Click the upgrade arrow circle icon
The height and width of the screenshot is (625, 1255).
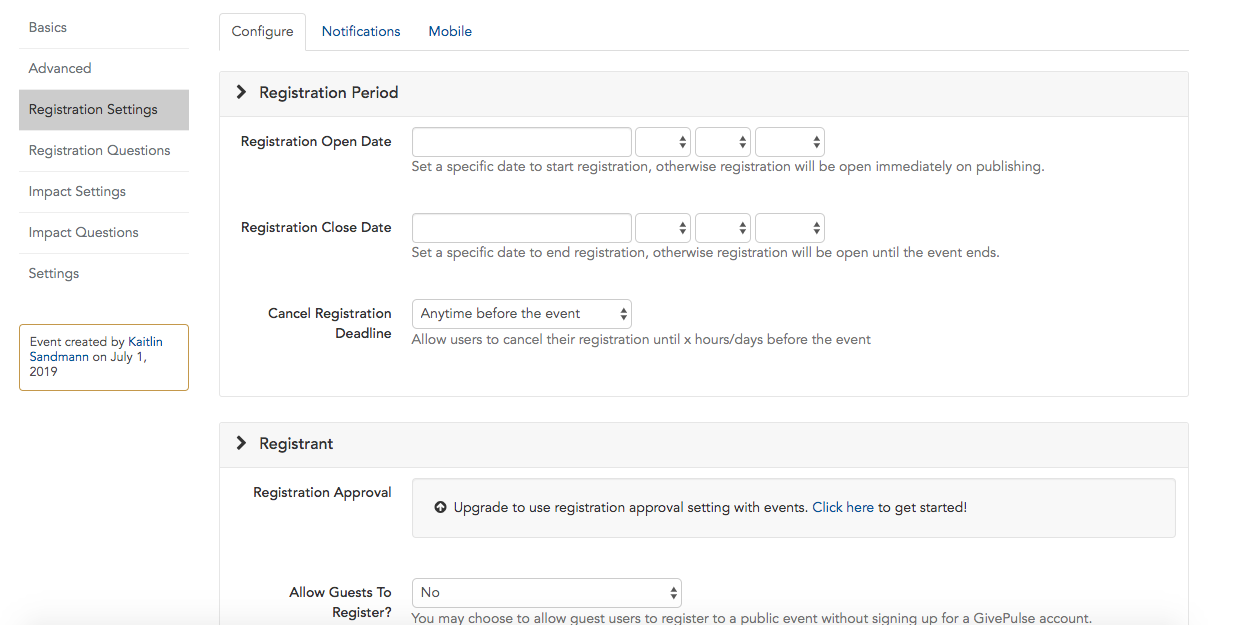[x=440, y=508]
